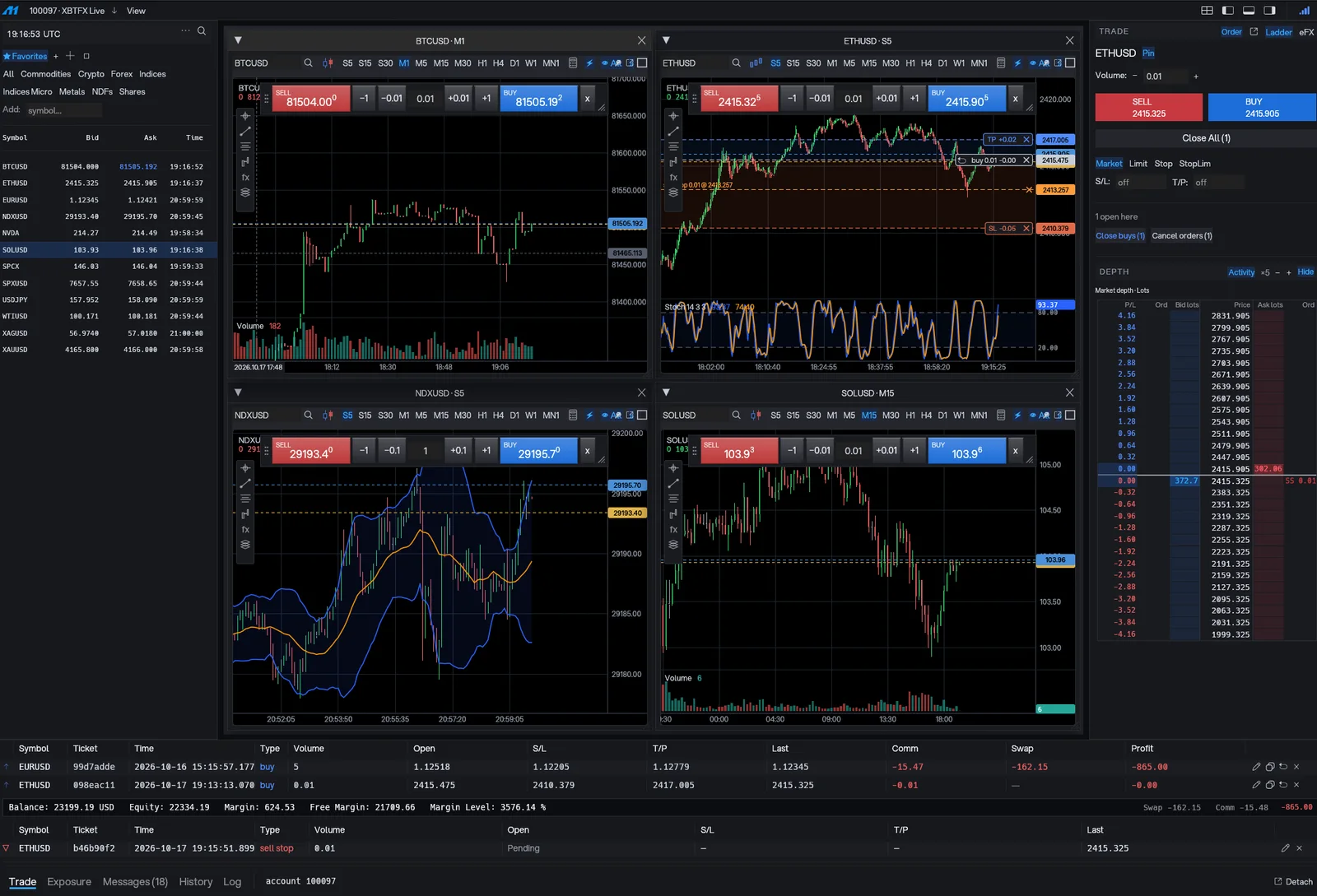
Task: Switch to History tab at bottom
Action: click(x=196, y=882)
